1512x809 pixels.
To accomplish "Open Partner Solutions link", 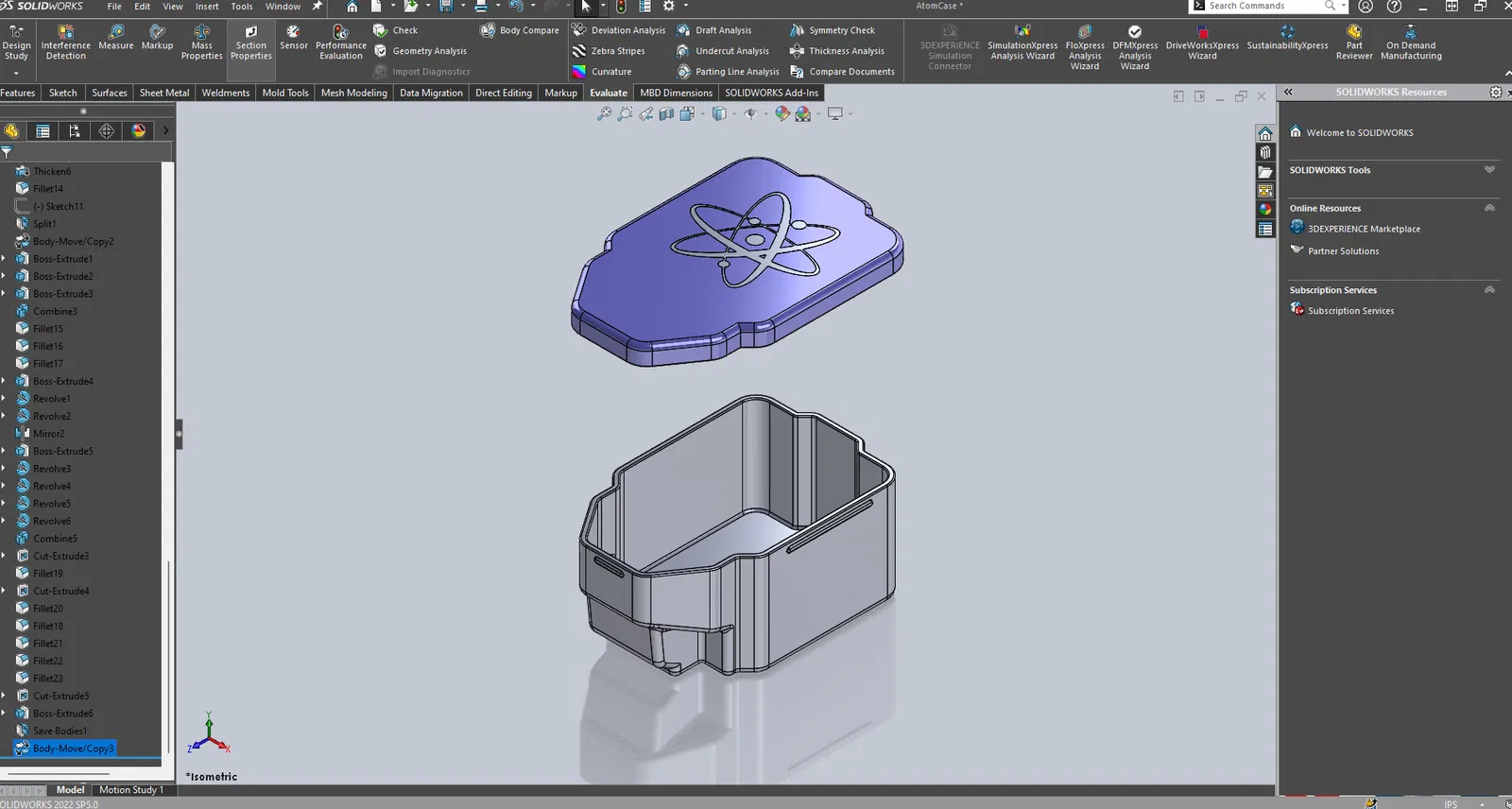I will 1334,251.
